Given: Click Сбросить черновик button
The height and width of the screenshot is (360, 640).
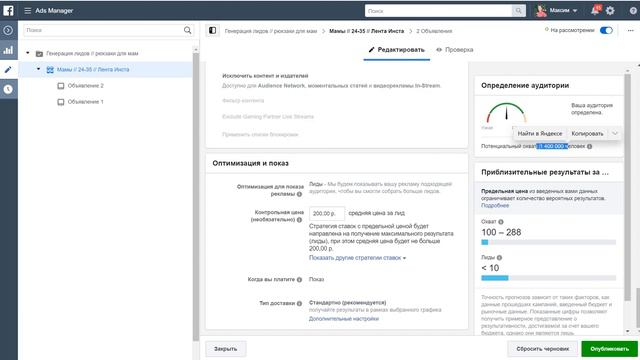Looking at the screenshot, I should 542,349.
